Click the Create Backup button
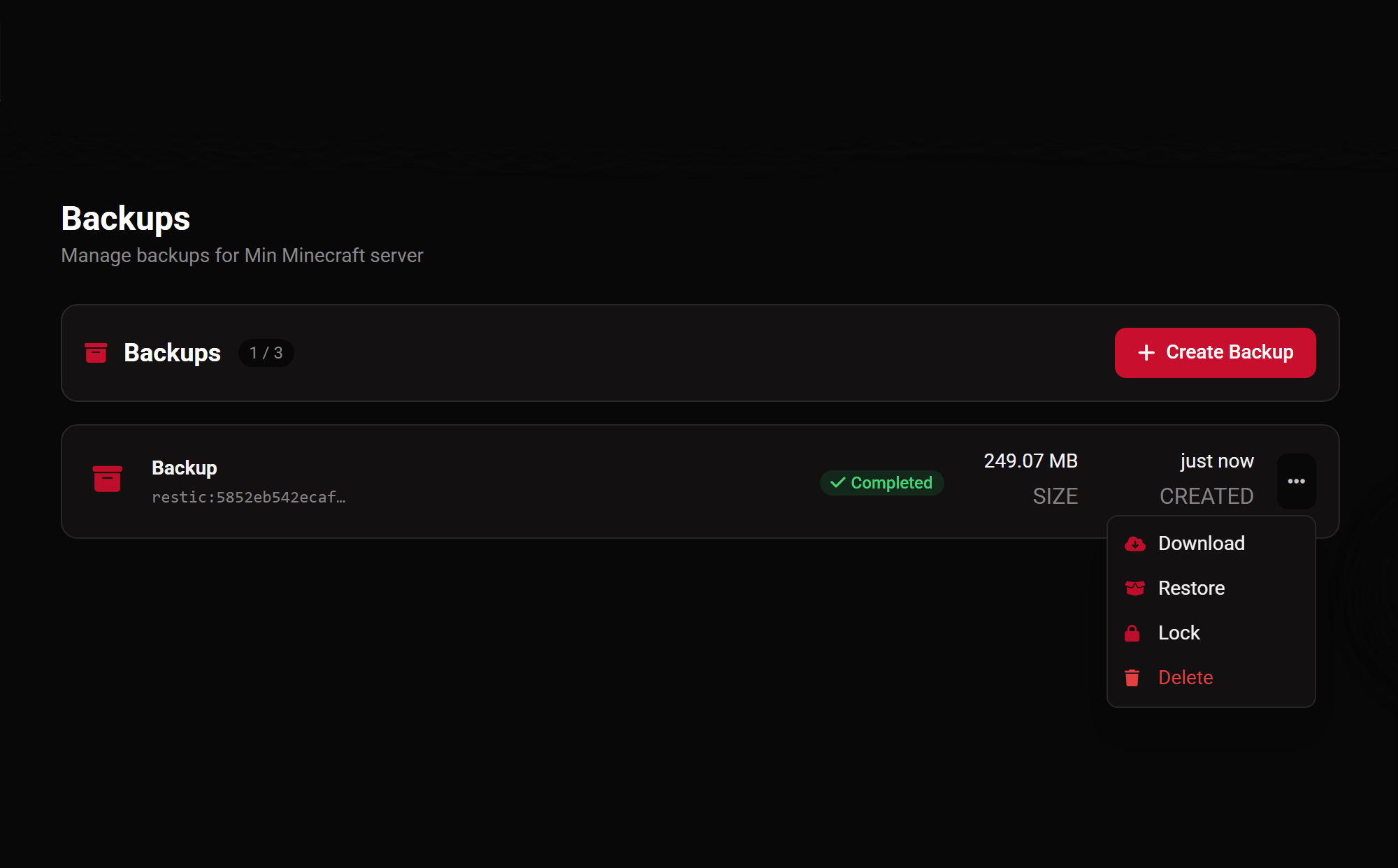 (1216, 353)
